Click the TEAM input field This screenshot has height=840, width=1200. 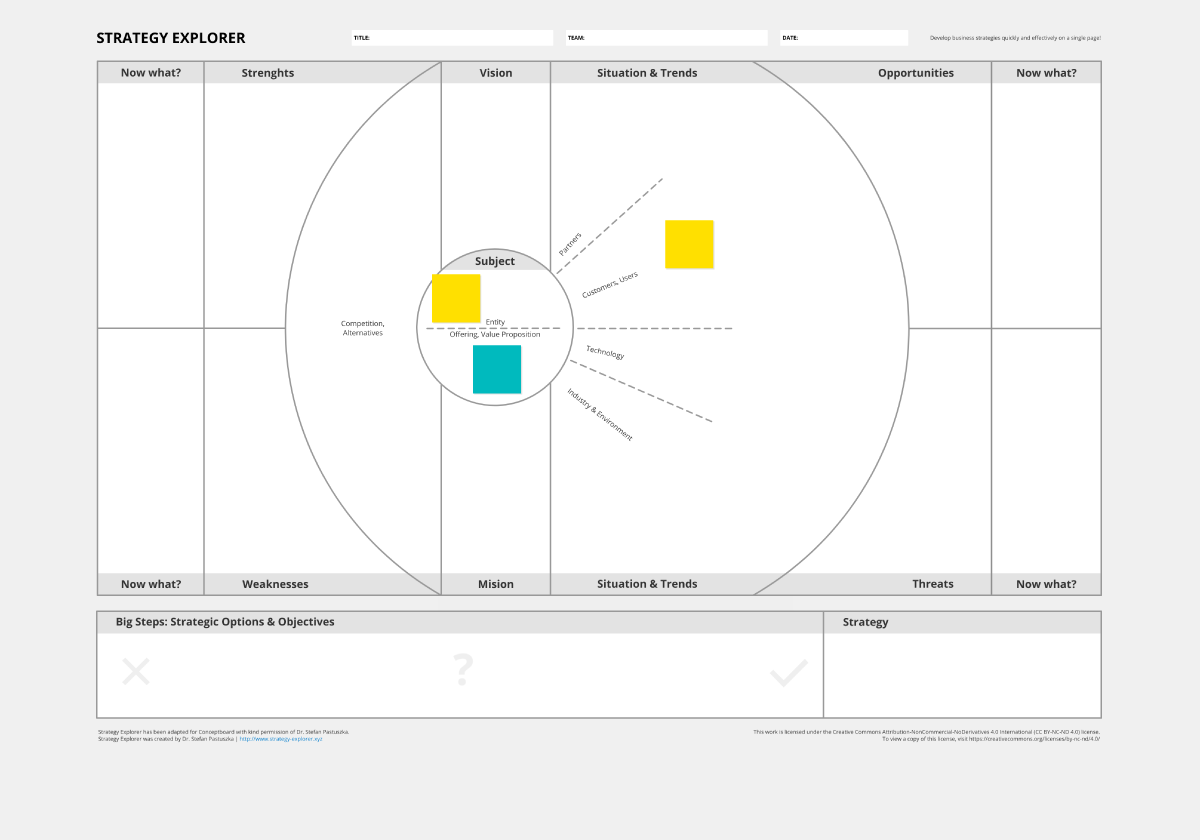tap(667, 38)
